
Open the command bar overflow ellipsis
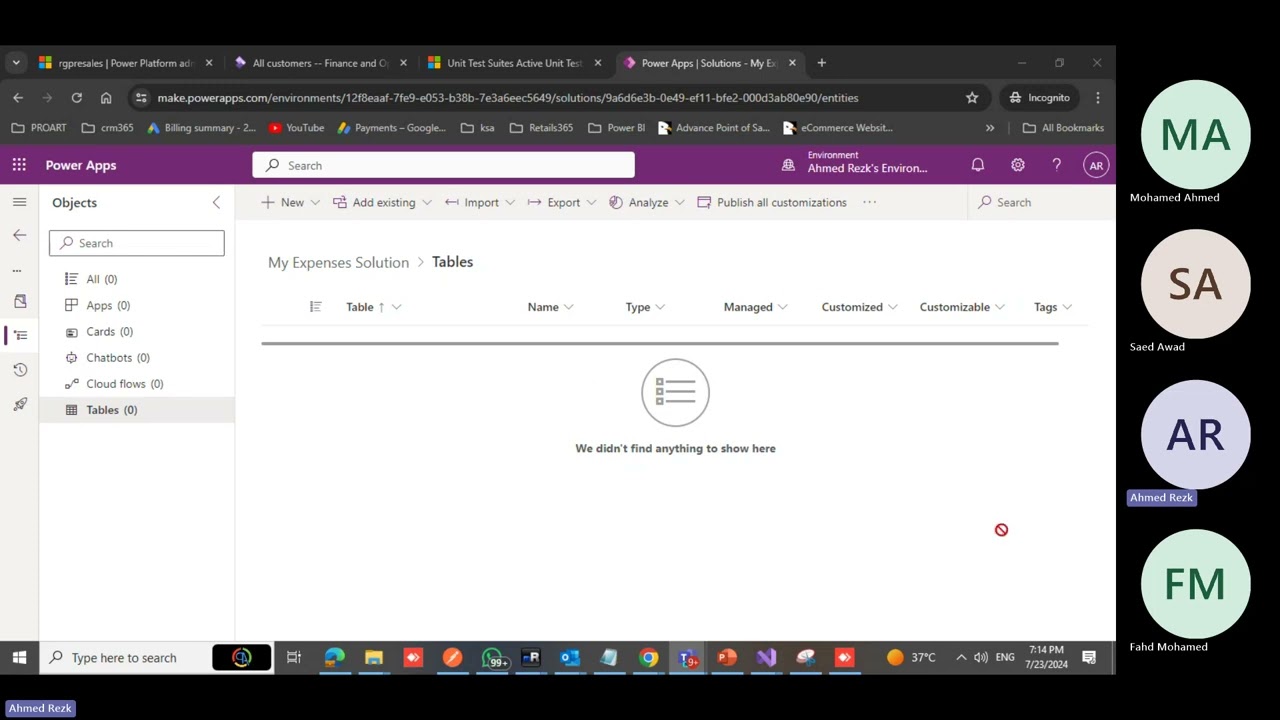coord(870,202)
